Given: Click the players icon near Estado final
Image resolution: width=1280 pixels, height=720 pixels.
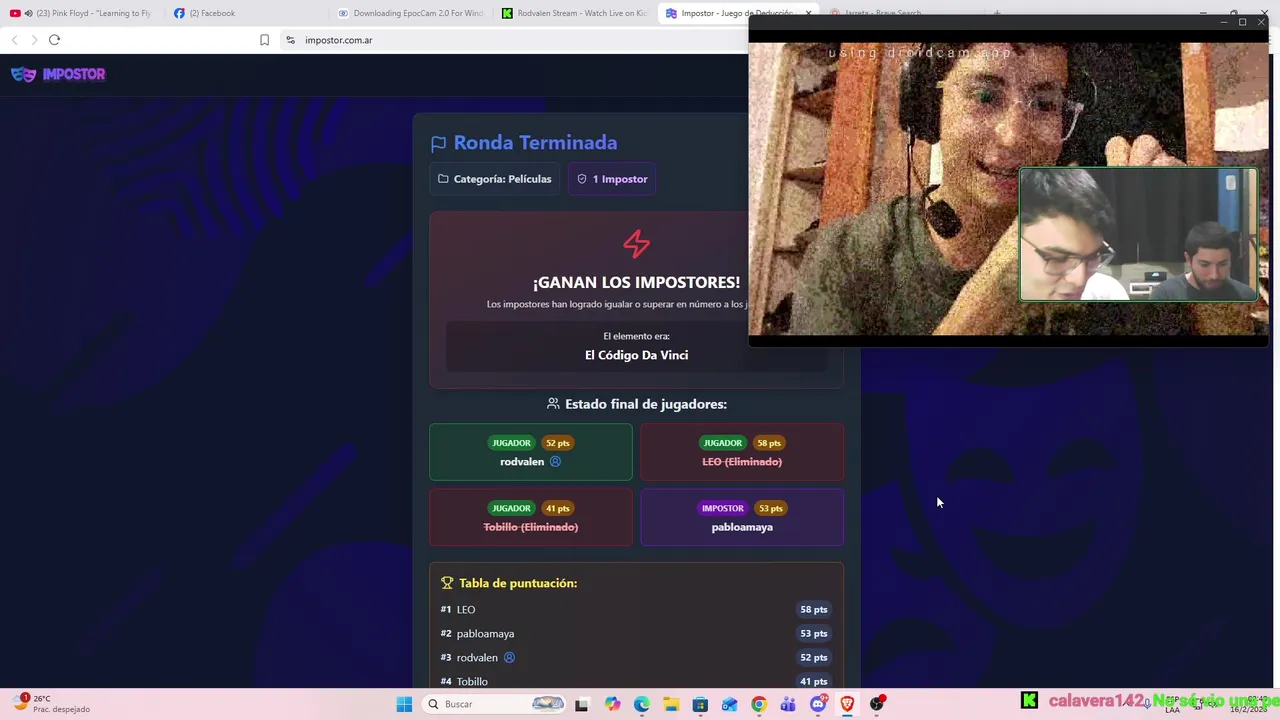Looking at the screenshot, I should (x=553, y=404).
